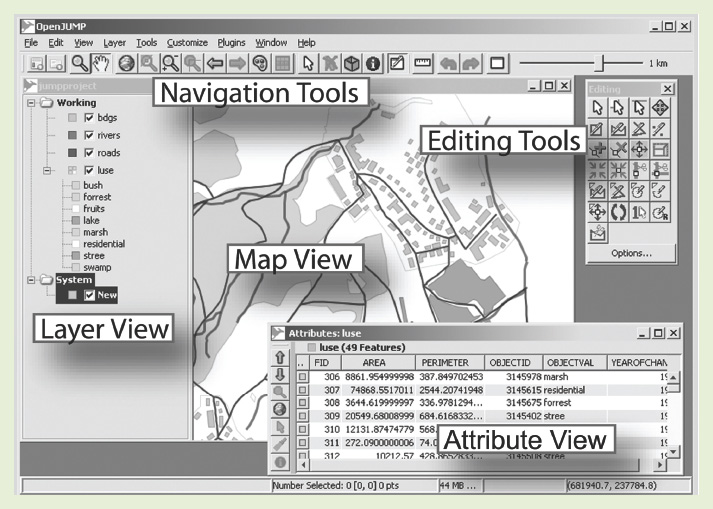Toggle the roads layer checkbox
The width and height of the screenshot is (713, 509).
point(90,153)
